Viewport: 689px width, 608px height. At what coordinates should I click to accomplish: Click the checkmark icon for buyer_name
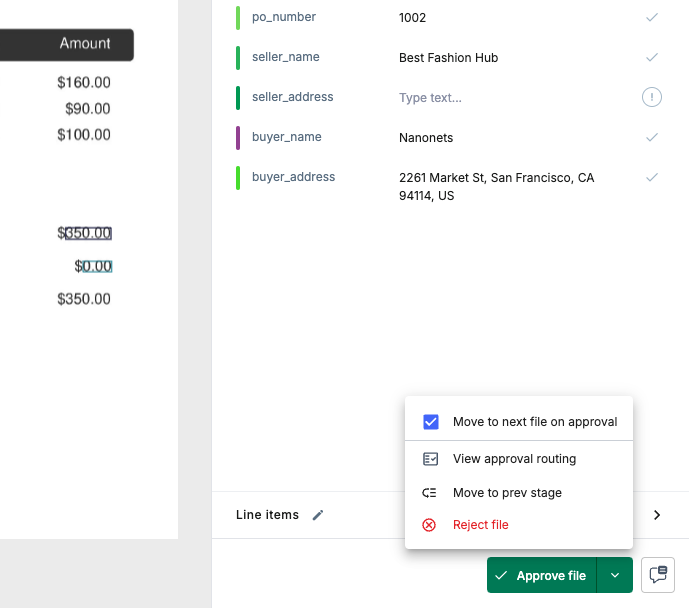point(652,137)
